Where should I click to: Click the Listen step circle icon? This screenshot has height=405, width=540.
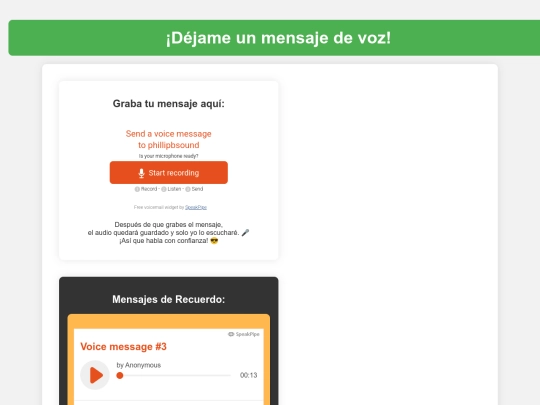click(x=164, y=189)
